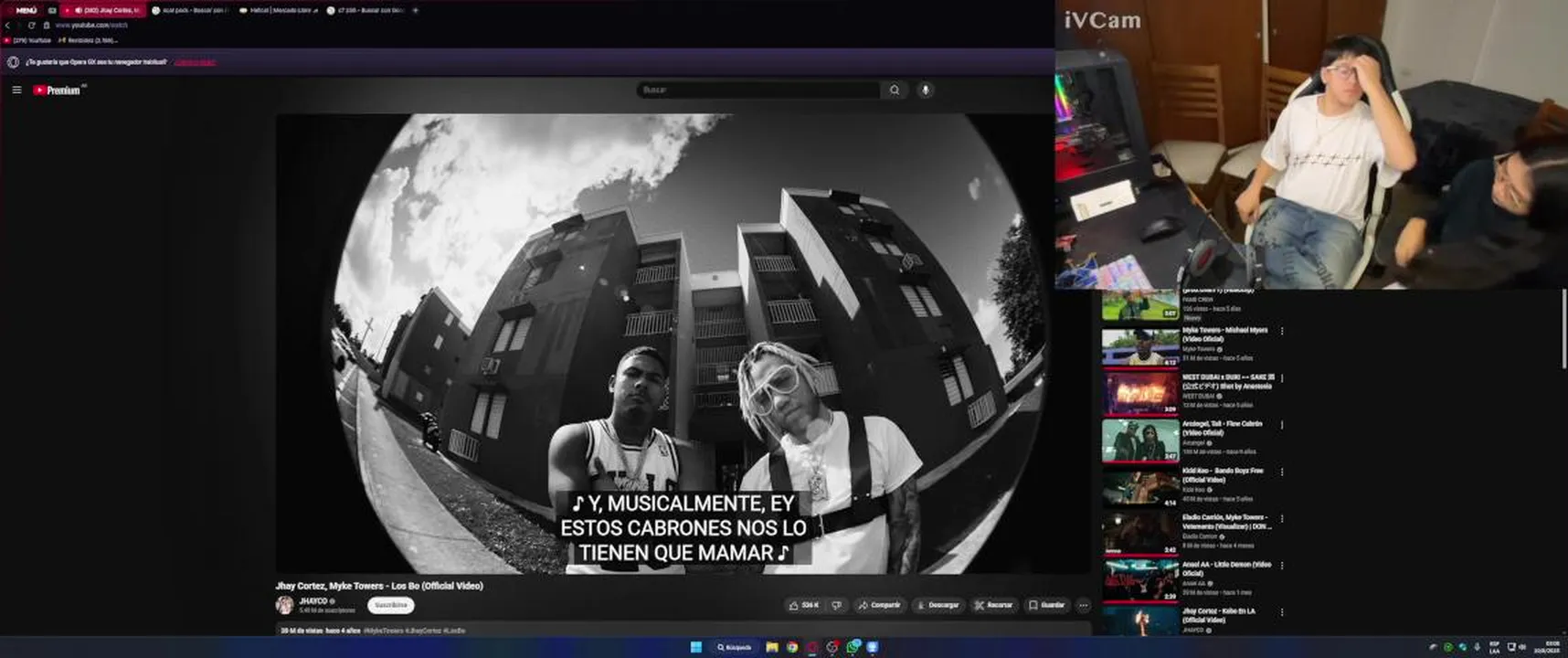
Task: Click the taskbar Búsqueda search box
Action: click(x=734, y=647)
